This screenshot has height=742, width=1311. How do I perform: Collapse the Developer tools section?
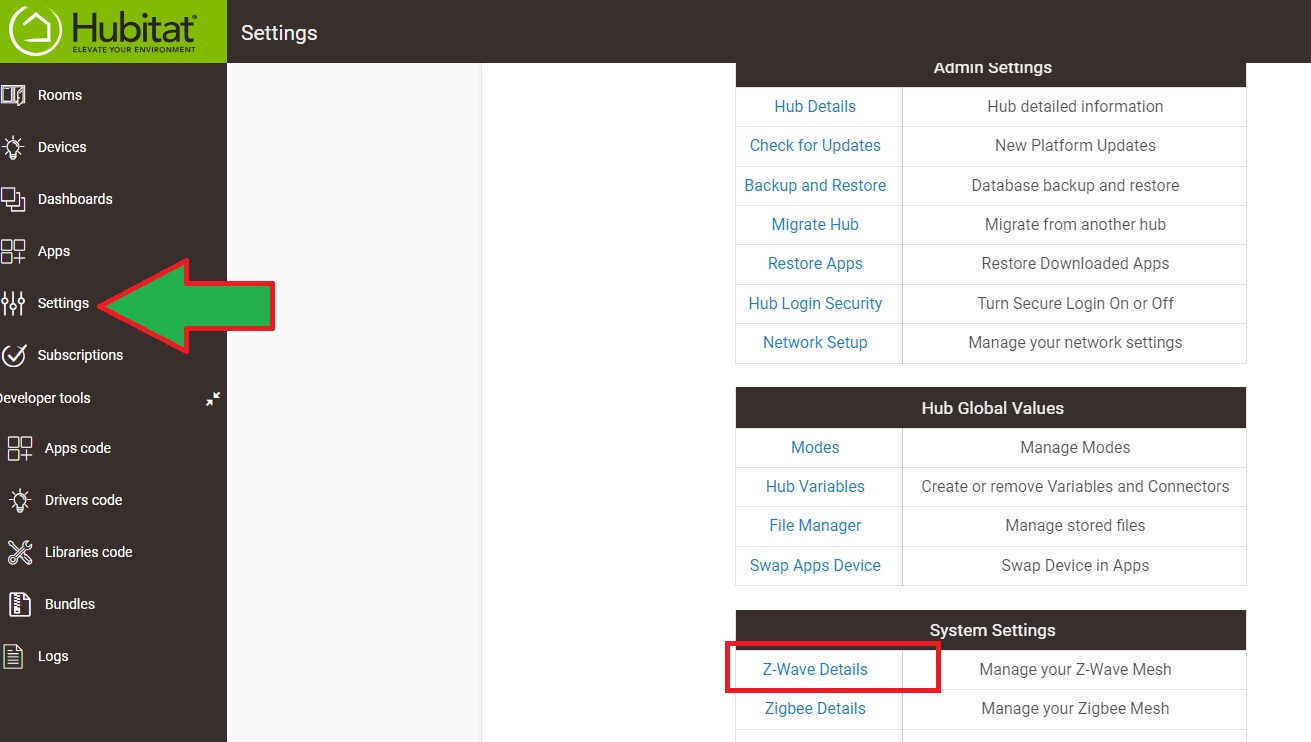[213, 398]
